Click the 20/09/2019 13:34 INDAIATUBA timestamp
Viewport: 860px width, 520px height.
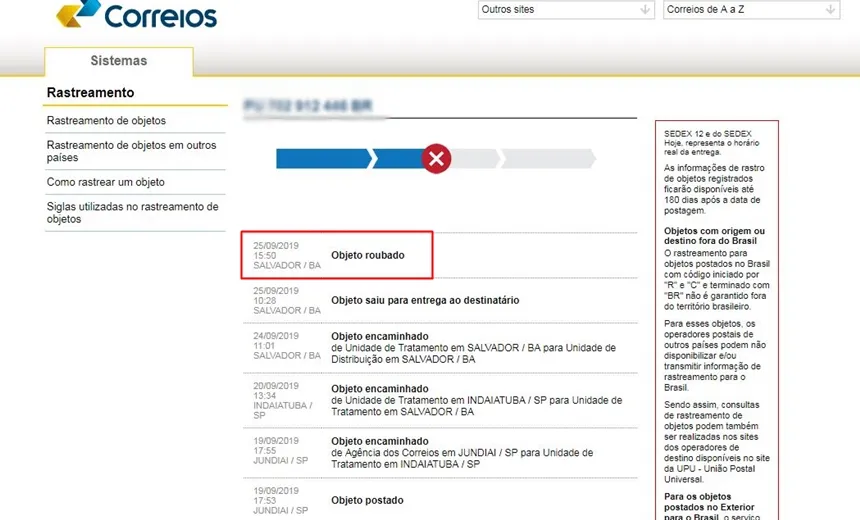(x=283, y=400)
